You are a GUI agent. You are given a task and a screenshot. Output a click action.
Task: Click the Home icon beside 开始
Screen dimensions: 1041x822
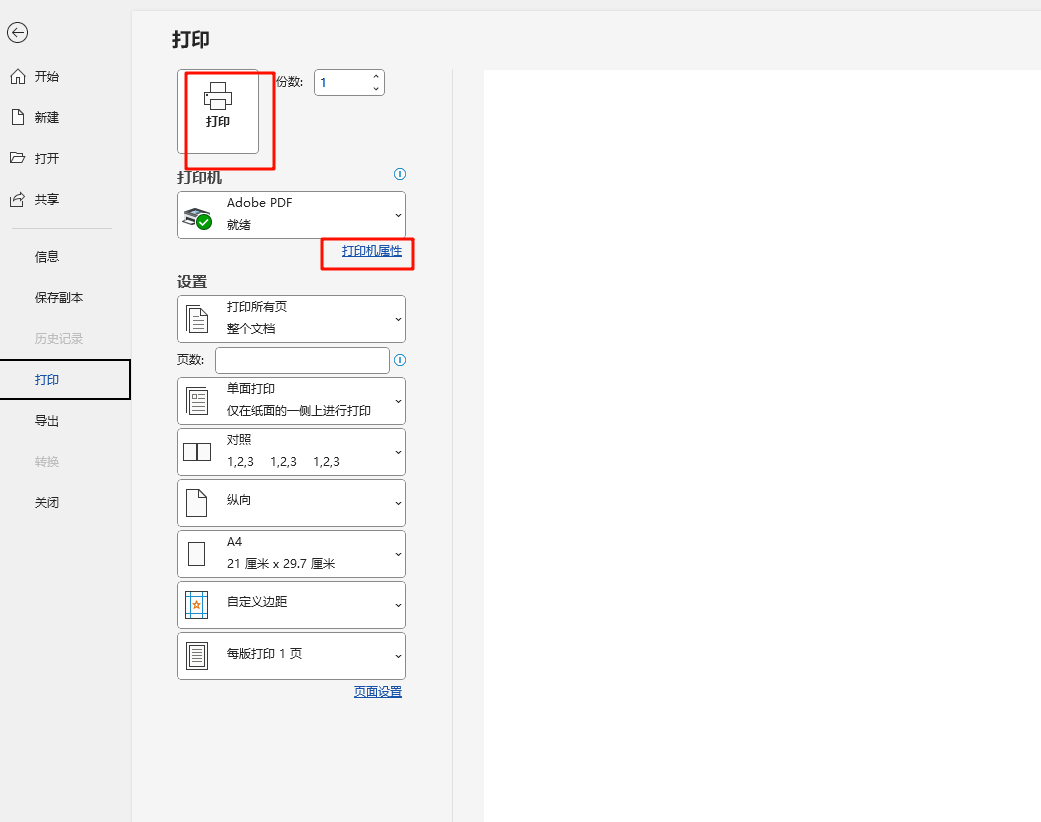point(18,76)
